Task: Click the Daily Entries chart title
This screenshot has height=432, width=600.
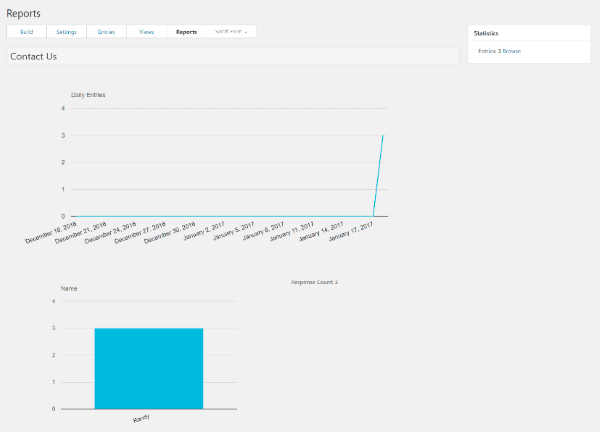Action: (x=88, y=95)
